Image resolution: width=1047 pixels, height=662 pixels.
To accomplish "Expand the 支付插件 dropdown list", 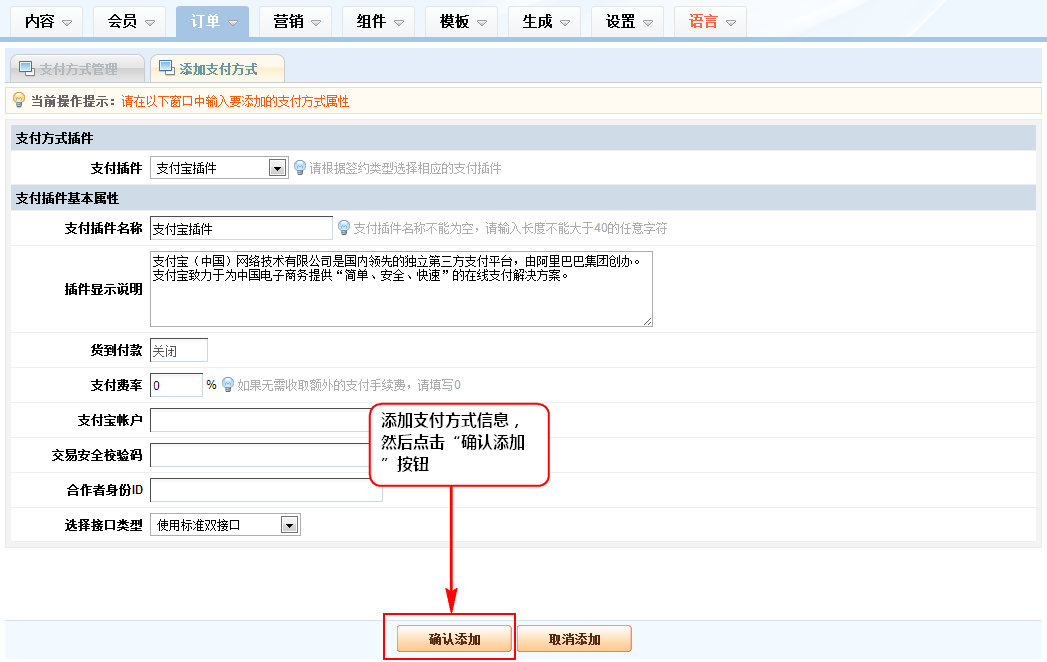I will pos(278,168).
